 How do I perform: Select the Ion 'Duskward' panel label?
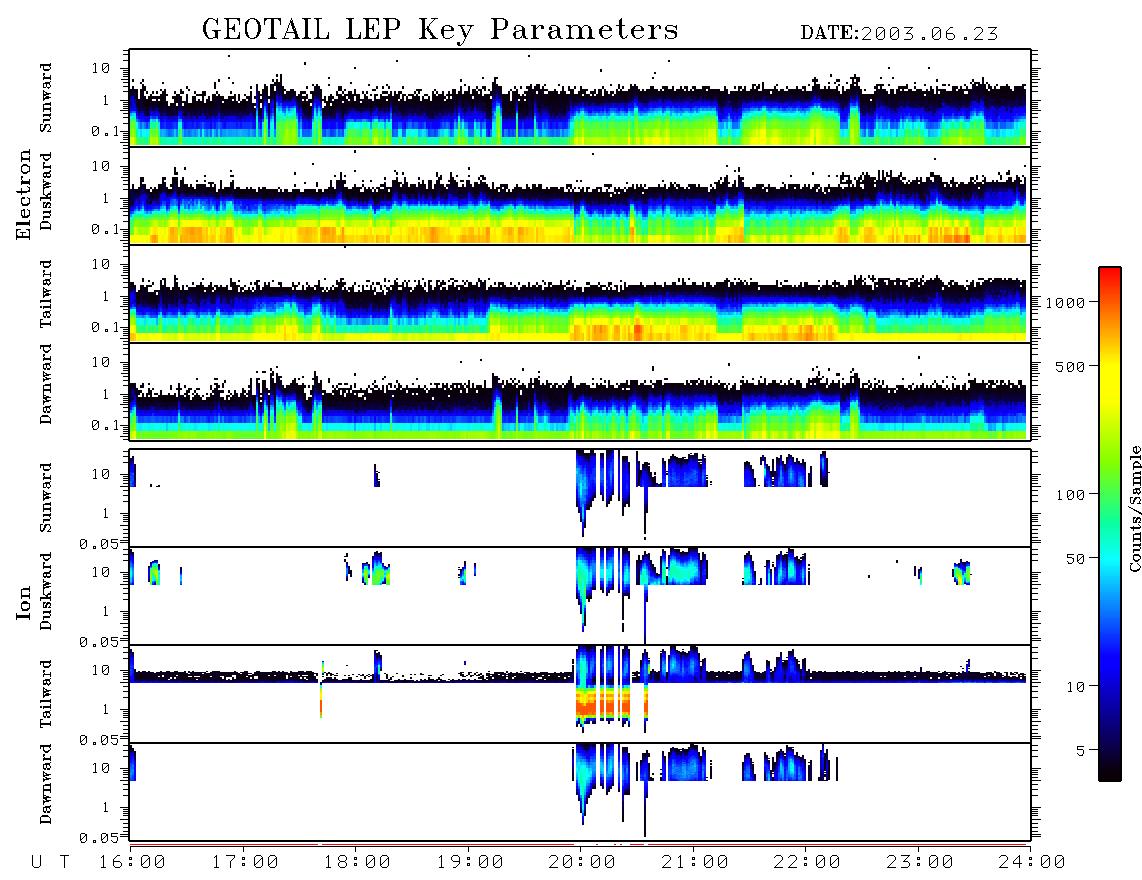[x=46, y=591]
